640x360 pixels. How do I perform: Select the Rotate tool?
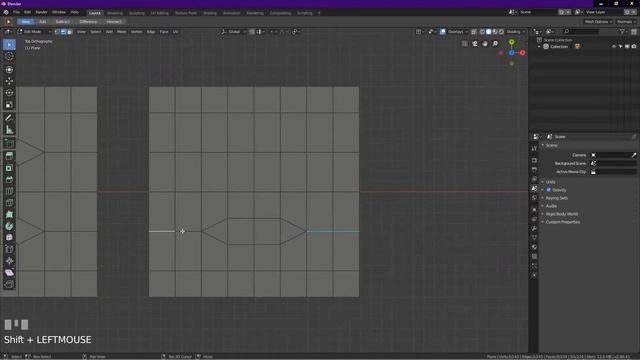click(9, 93)
